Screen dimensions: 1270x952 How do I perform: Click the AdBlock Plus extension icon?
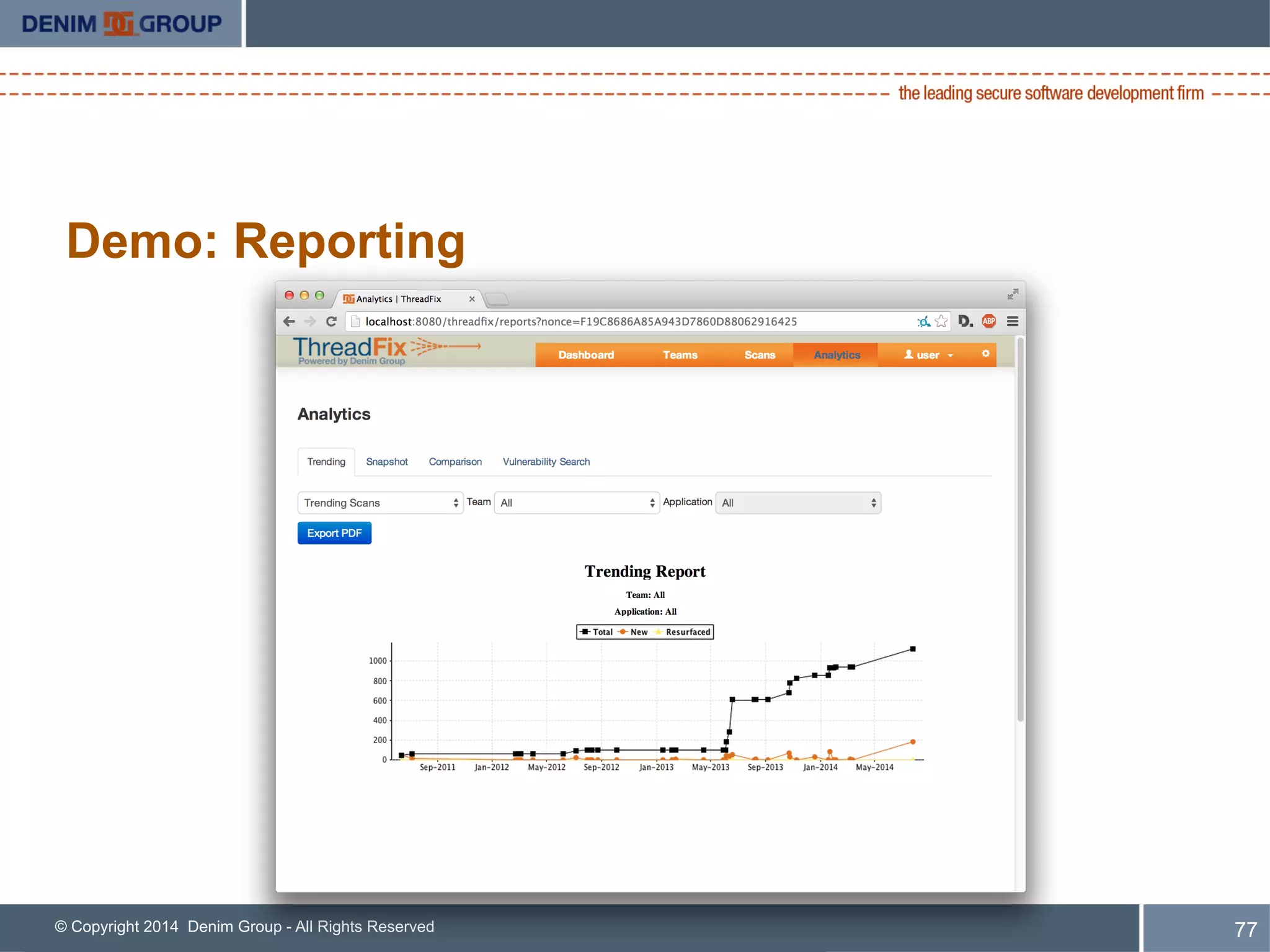[989, 321]
